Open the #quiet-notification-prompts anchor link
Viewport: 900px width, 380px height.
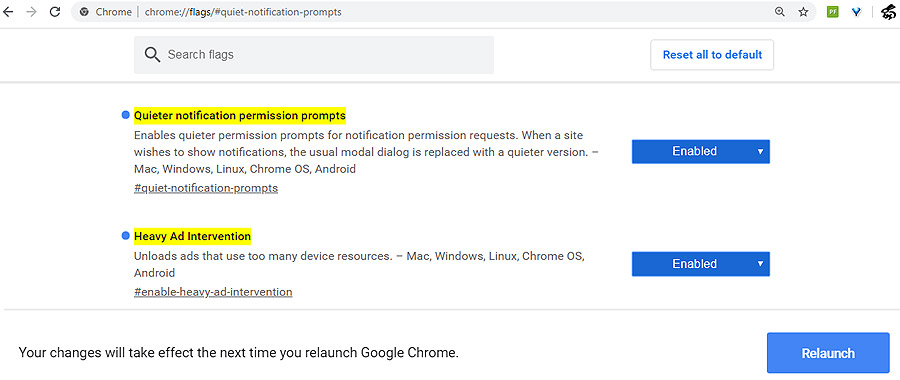click(206, 188)
